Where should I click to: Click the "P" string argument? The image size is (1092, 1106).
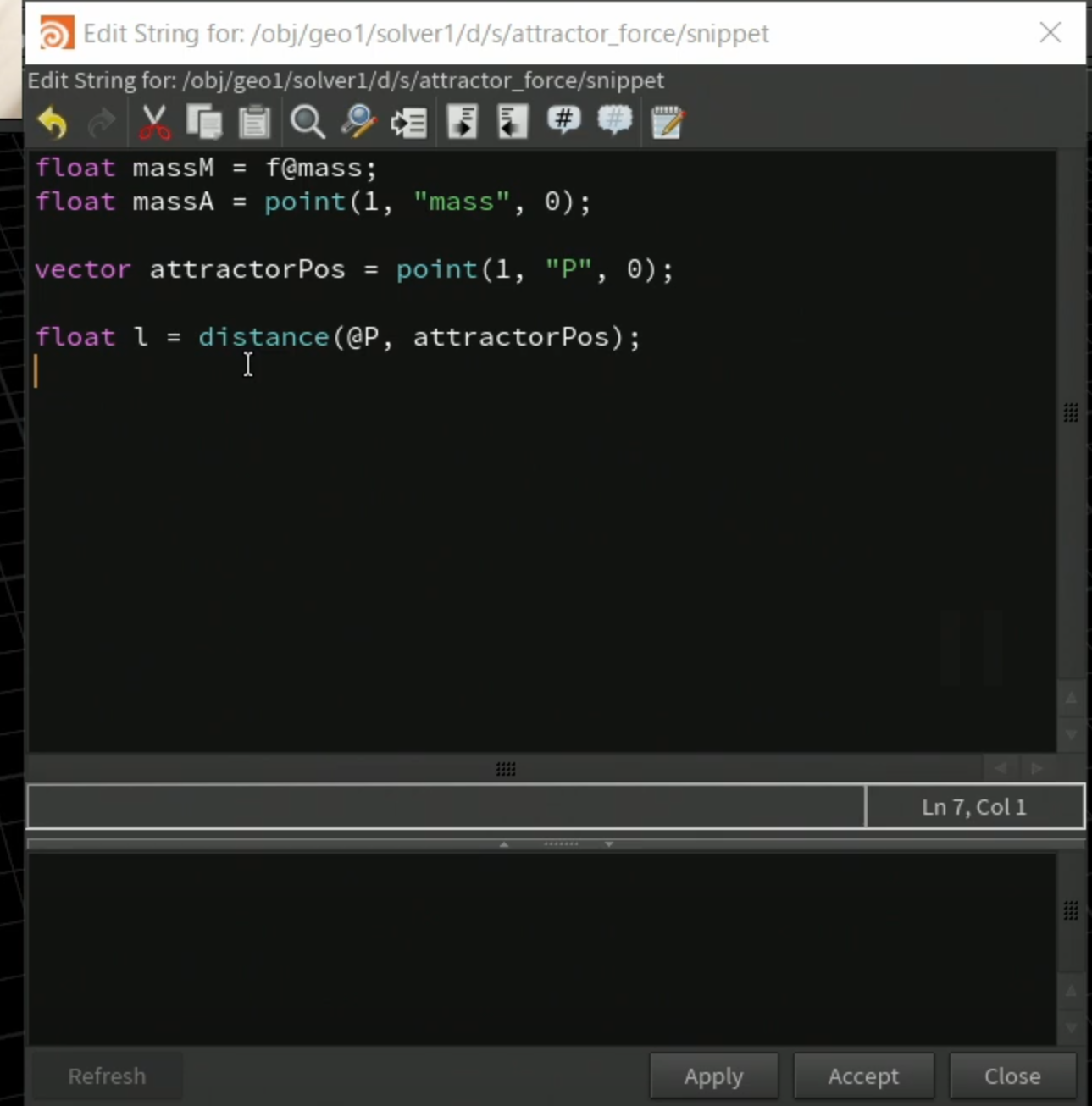point(568,269)
